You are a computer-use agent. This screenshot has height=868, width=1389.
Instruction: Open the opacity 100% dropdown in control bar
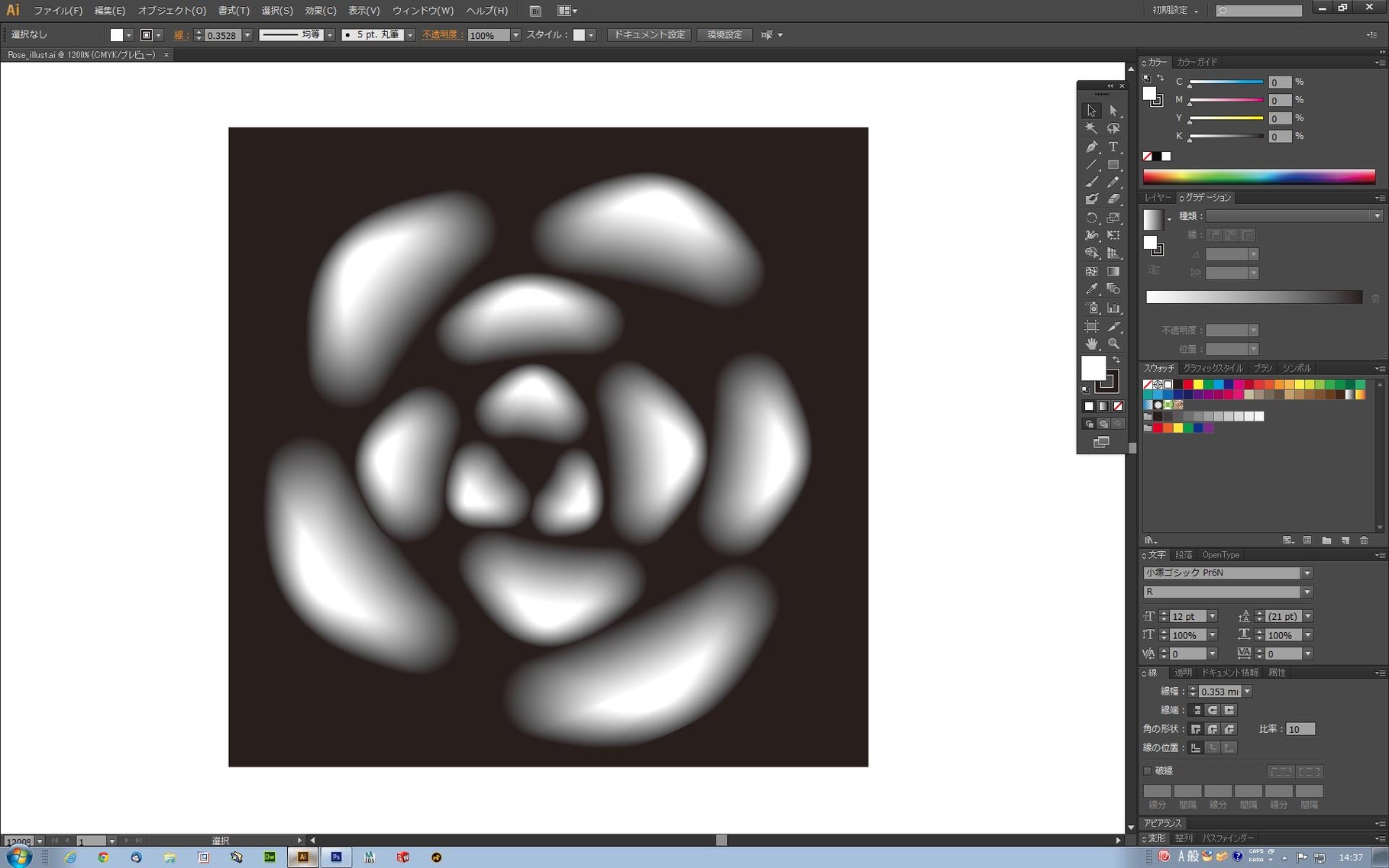pyautogui.click(x=515, y=35)
